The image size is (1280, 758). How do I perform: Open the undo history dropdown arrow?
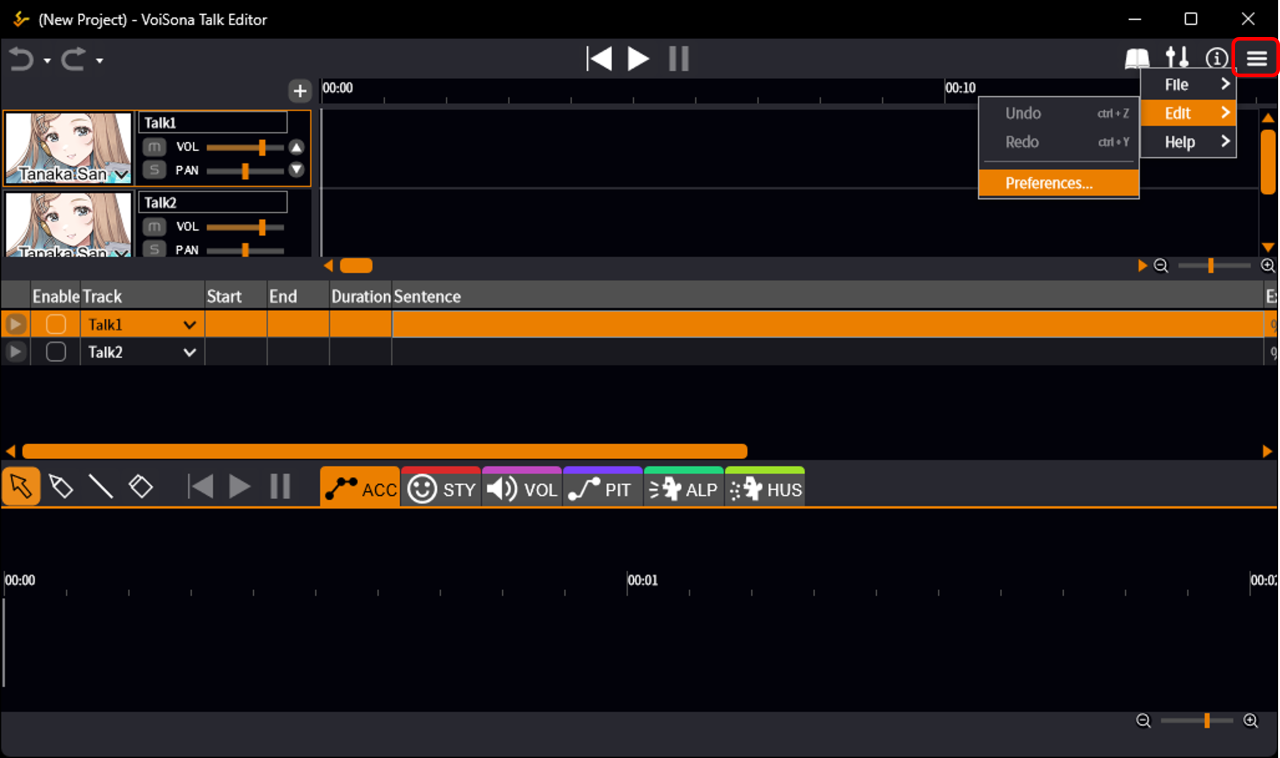click(x=47, y=61)
